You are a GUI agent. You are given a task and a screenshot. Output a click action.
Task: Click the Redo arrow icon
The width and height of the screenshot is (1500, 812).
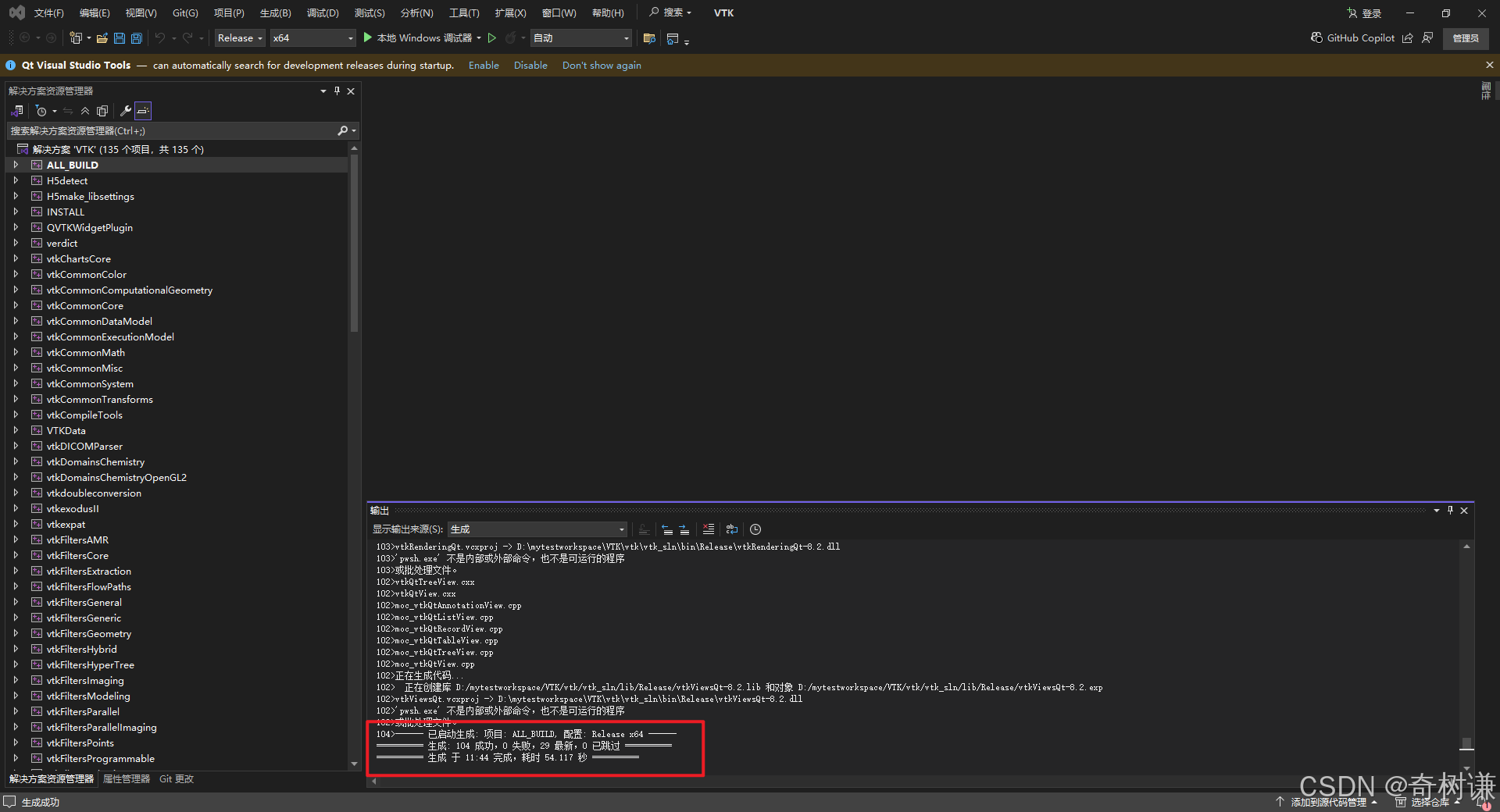tap(187, 37)
